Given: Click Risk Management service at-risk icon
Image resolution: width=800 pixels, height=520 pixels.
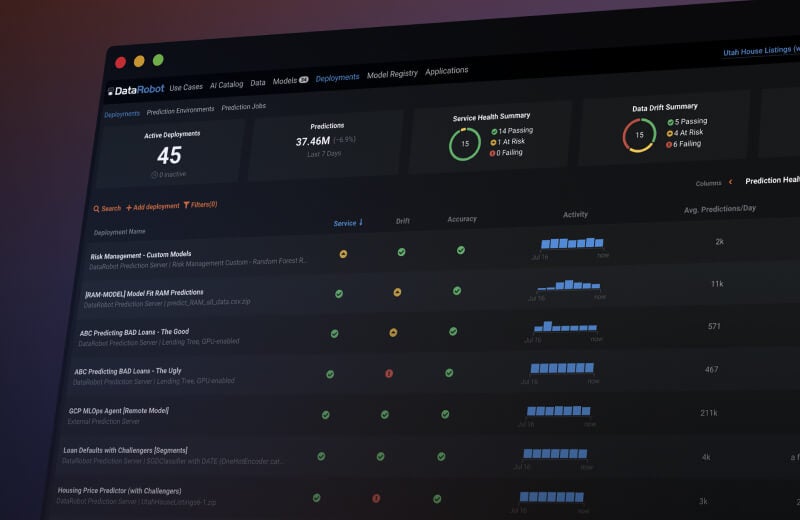Looking at the screenshot, I should (x=343, y=254).
